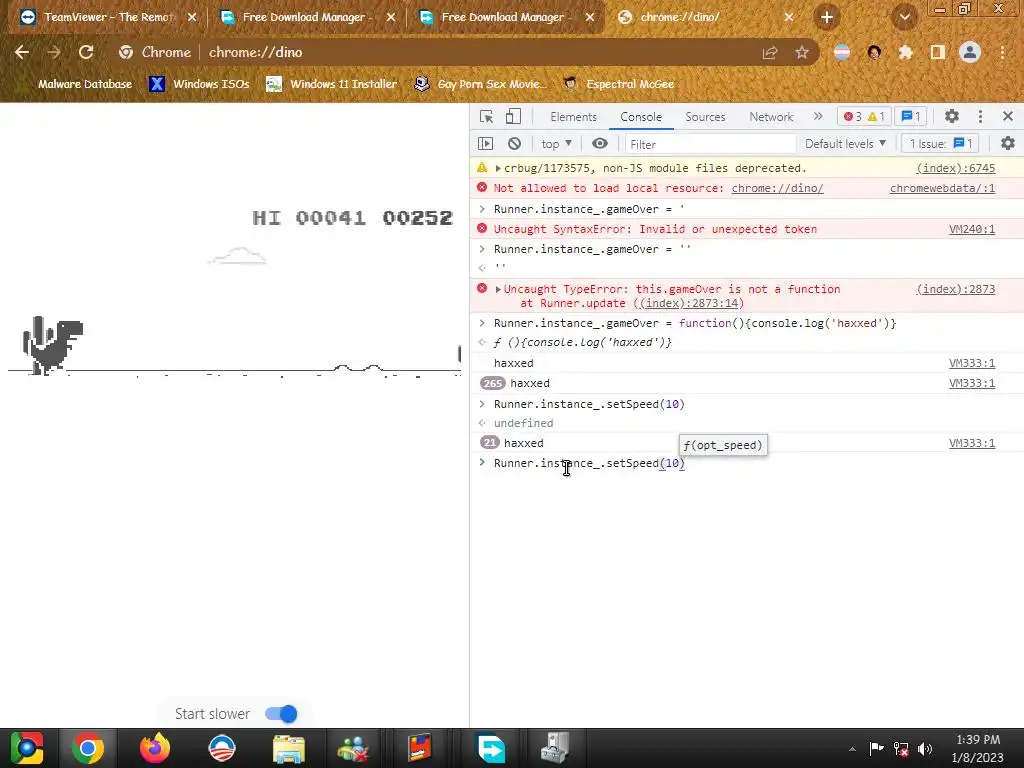Open the Malware Database bookmark
Image resolution: width=1024 pixels, height=768 pixels.
tap(76, 84)
